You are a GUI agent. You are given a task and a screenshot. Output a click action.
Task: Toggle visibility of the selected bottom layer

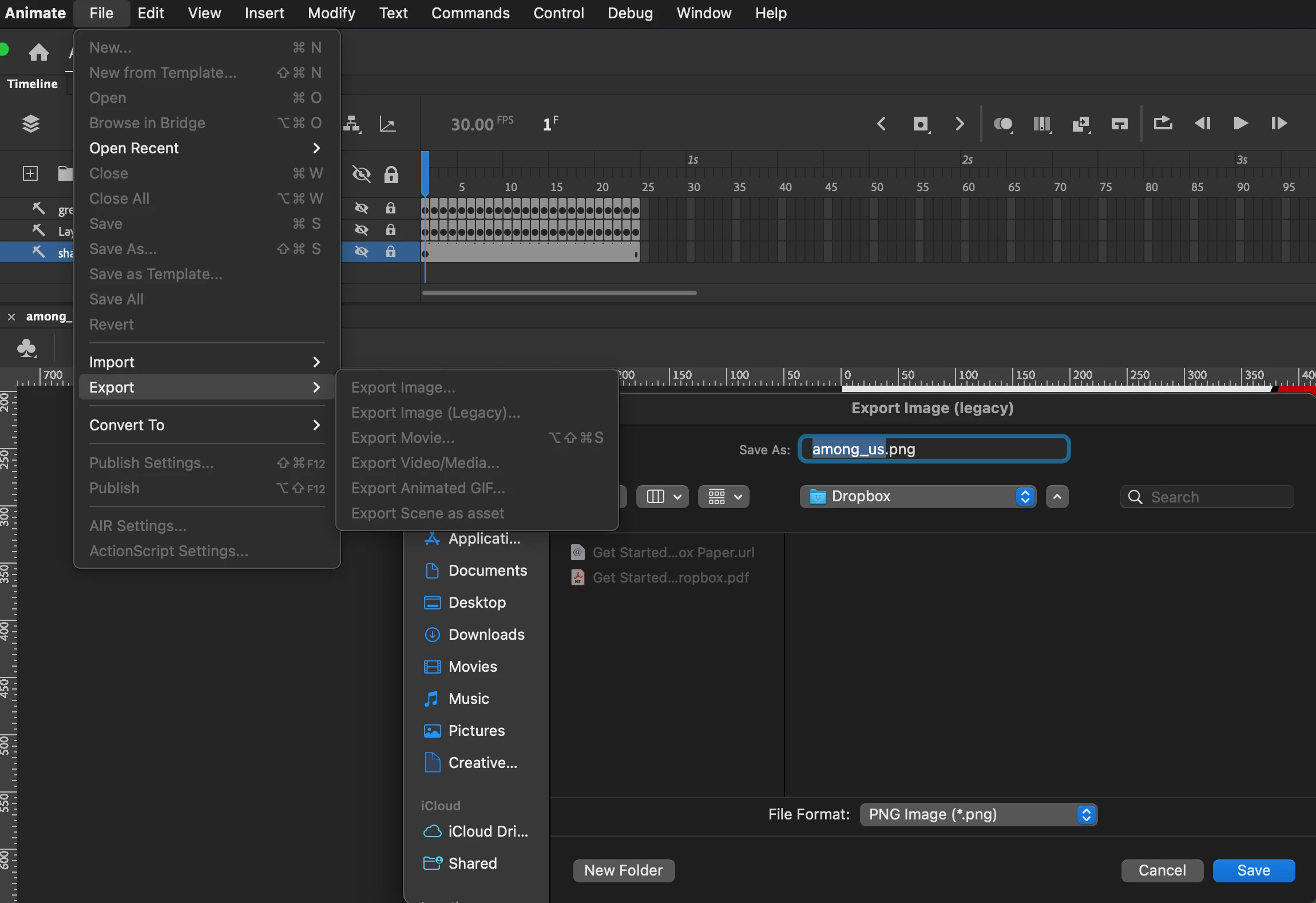pos(361,252)
